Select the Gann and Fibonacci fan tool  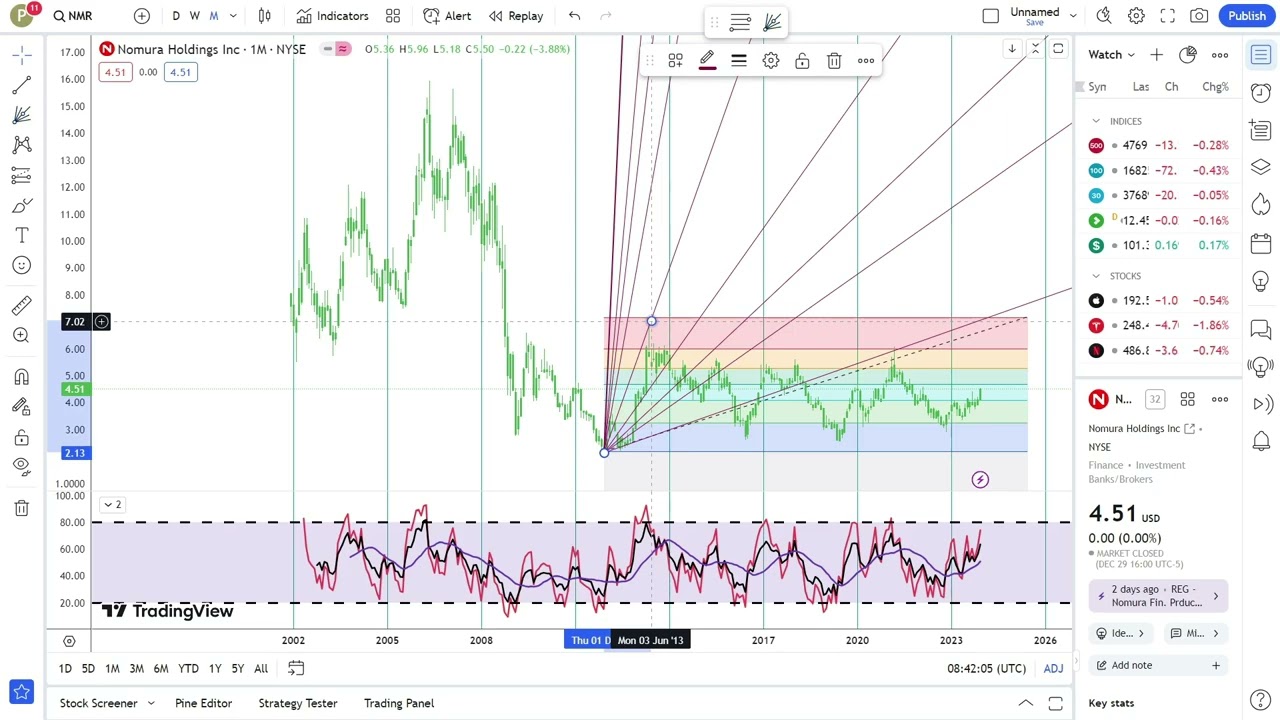click(22, 115)
